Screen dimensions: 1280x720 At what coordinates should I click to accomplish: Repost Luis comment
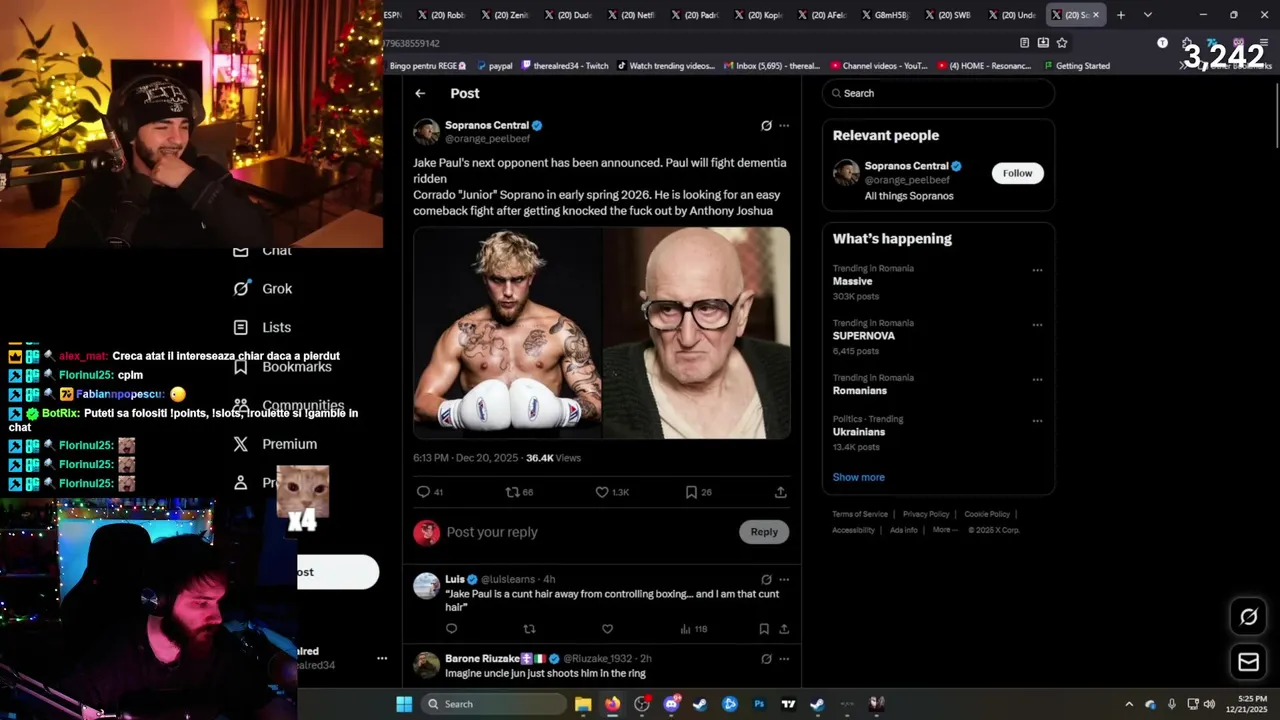[x=529, y=629]
